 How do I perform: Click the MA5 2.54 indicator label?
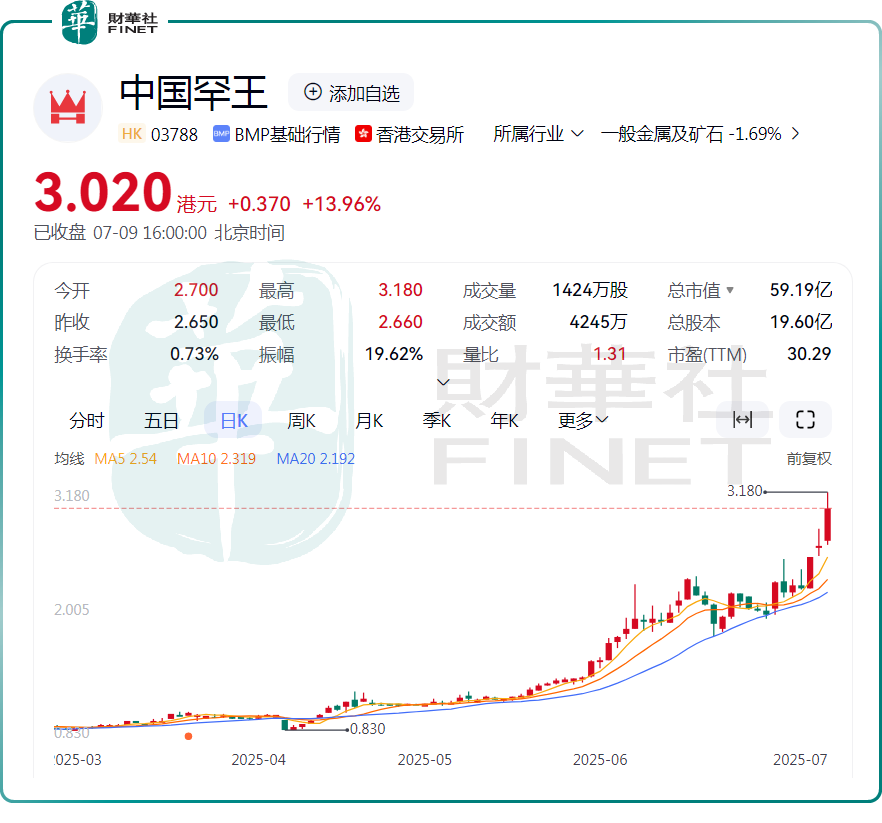125,459
